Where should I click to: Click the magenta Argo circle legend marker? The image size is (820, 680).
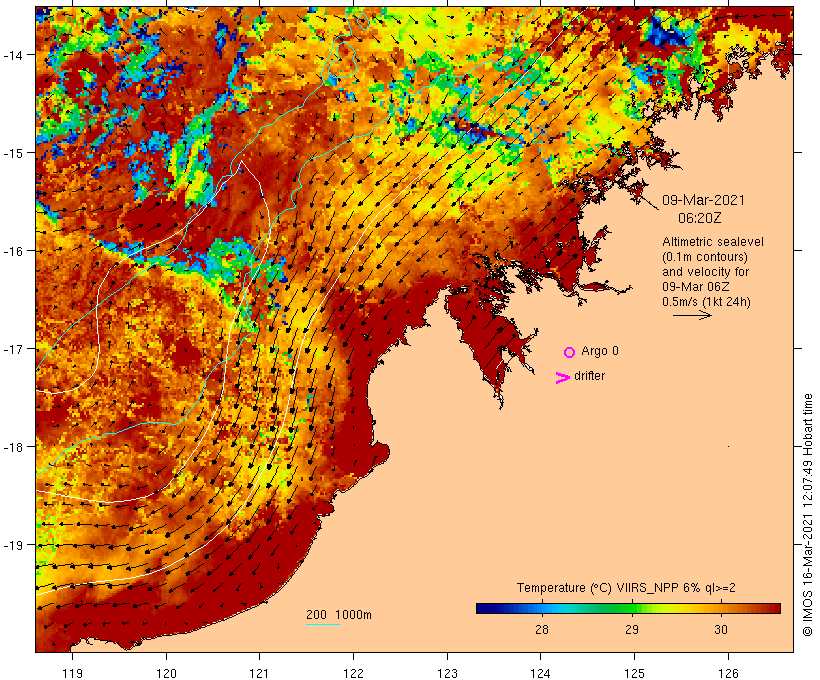point(570,352)
